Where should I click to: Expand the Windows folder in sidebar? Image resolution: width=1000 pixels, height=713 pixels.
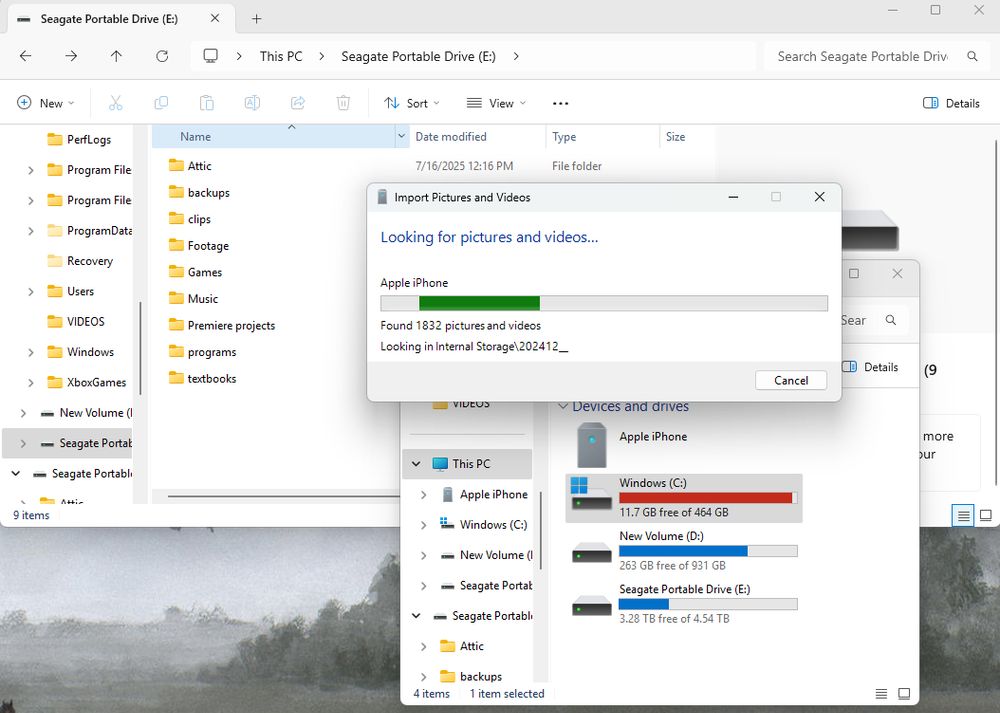31,352
